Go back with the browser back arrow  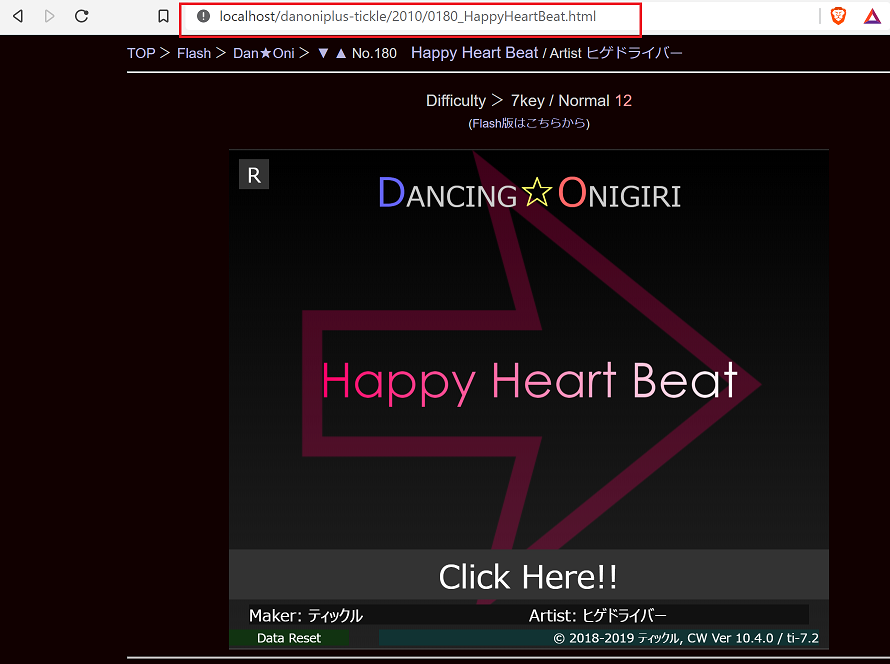18,16
